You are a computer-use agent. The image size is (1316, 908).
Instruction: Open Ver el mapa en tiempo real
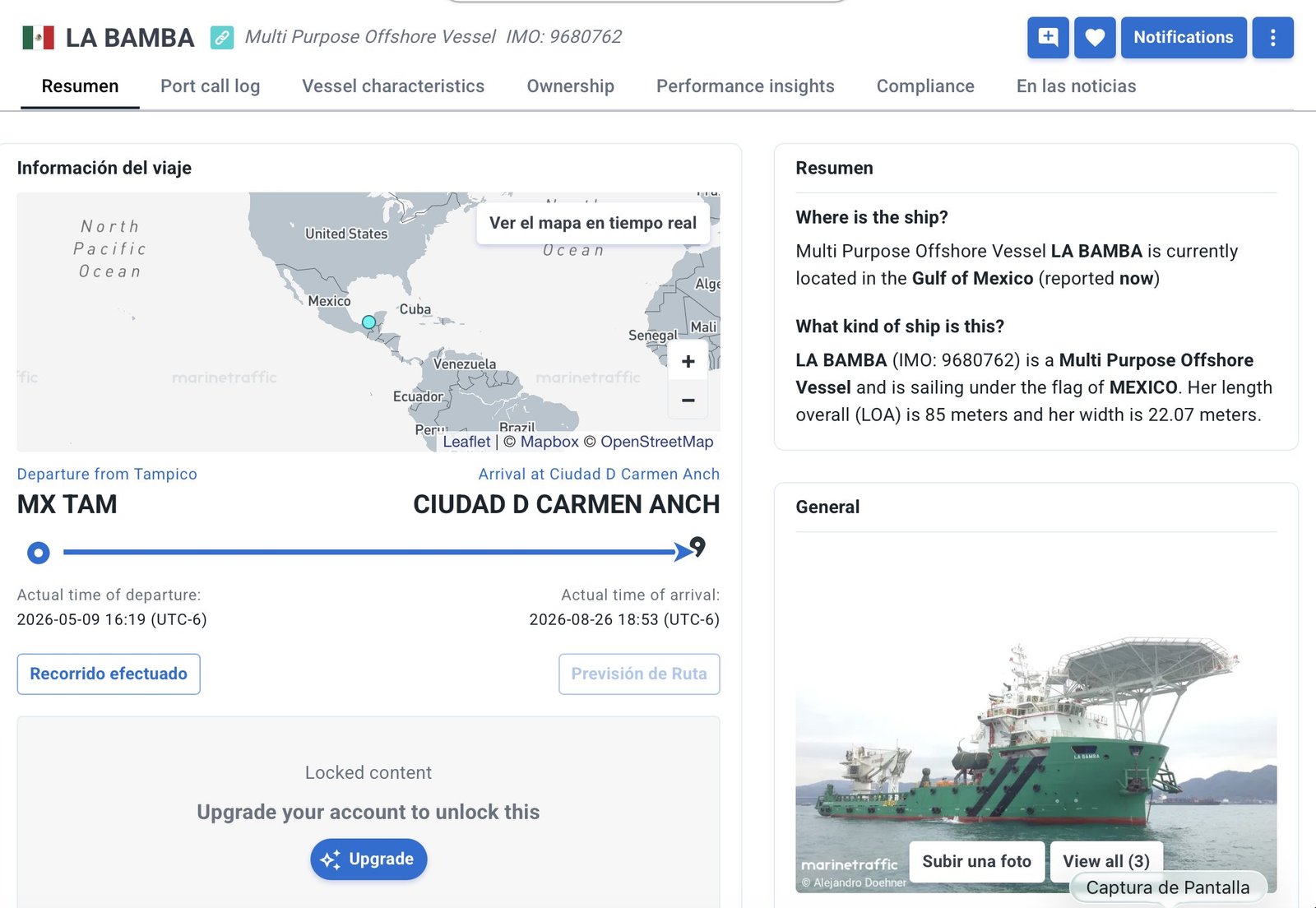pos(593,223)
